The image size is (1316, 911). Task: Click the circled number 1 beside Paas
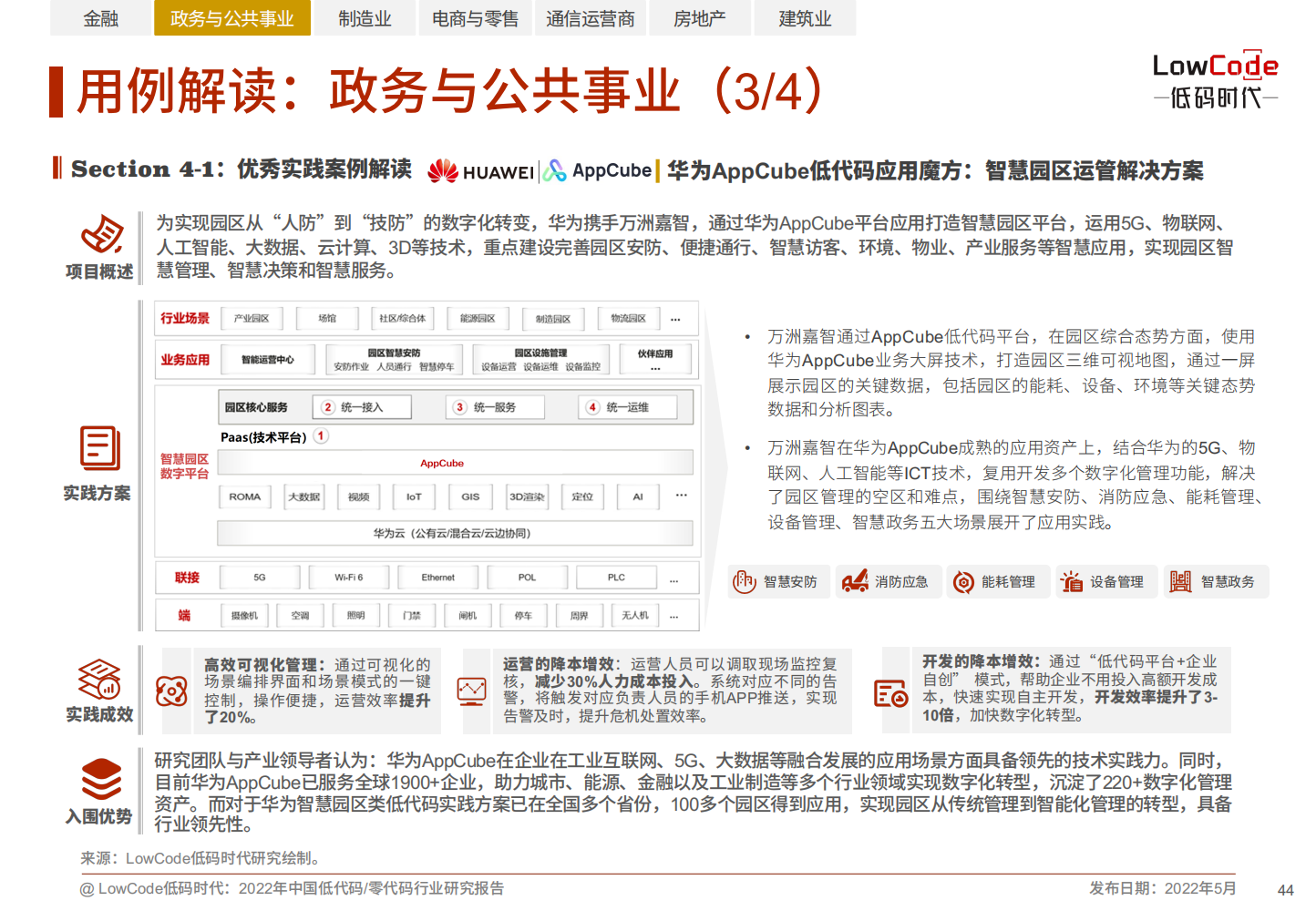(x=321, y=436)
